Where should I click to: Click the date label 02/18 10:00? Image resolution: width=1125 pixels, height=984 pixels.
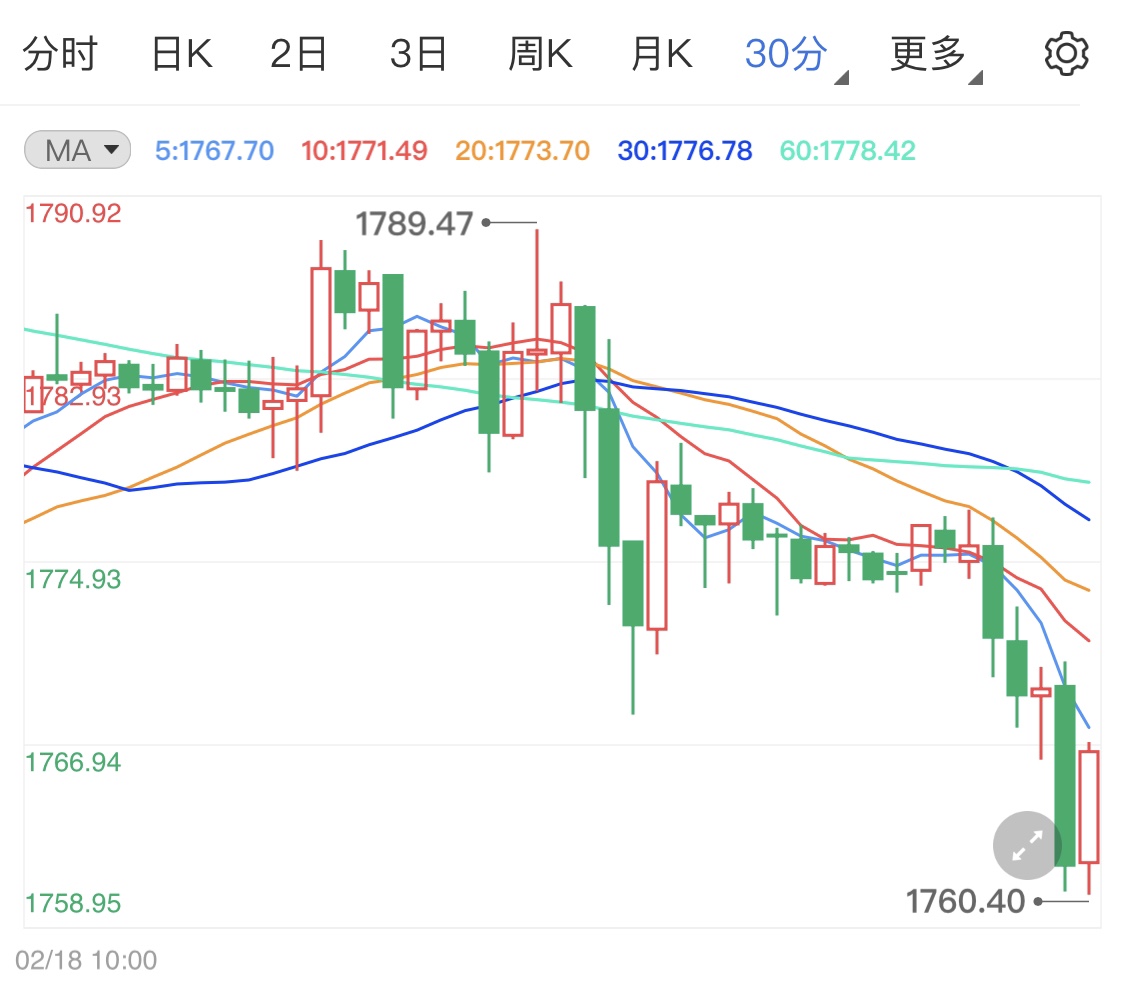[86, 960]
